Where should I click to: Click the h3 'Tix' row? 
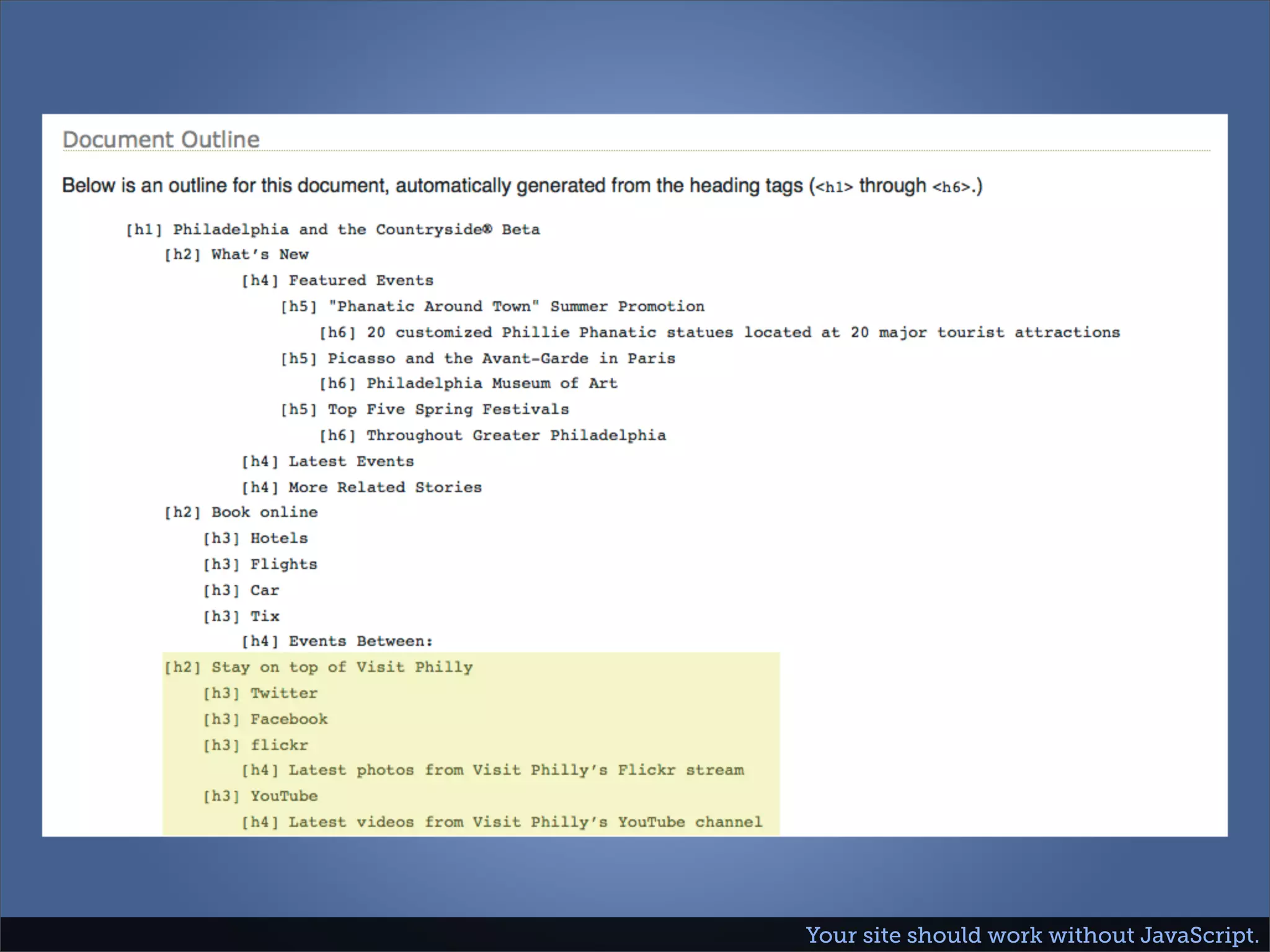(x=241, y=616)
